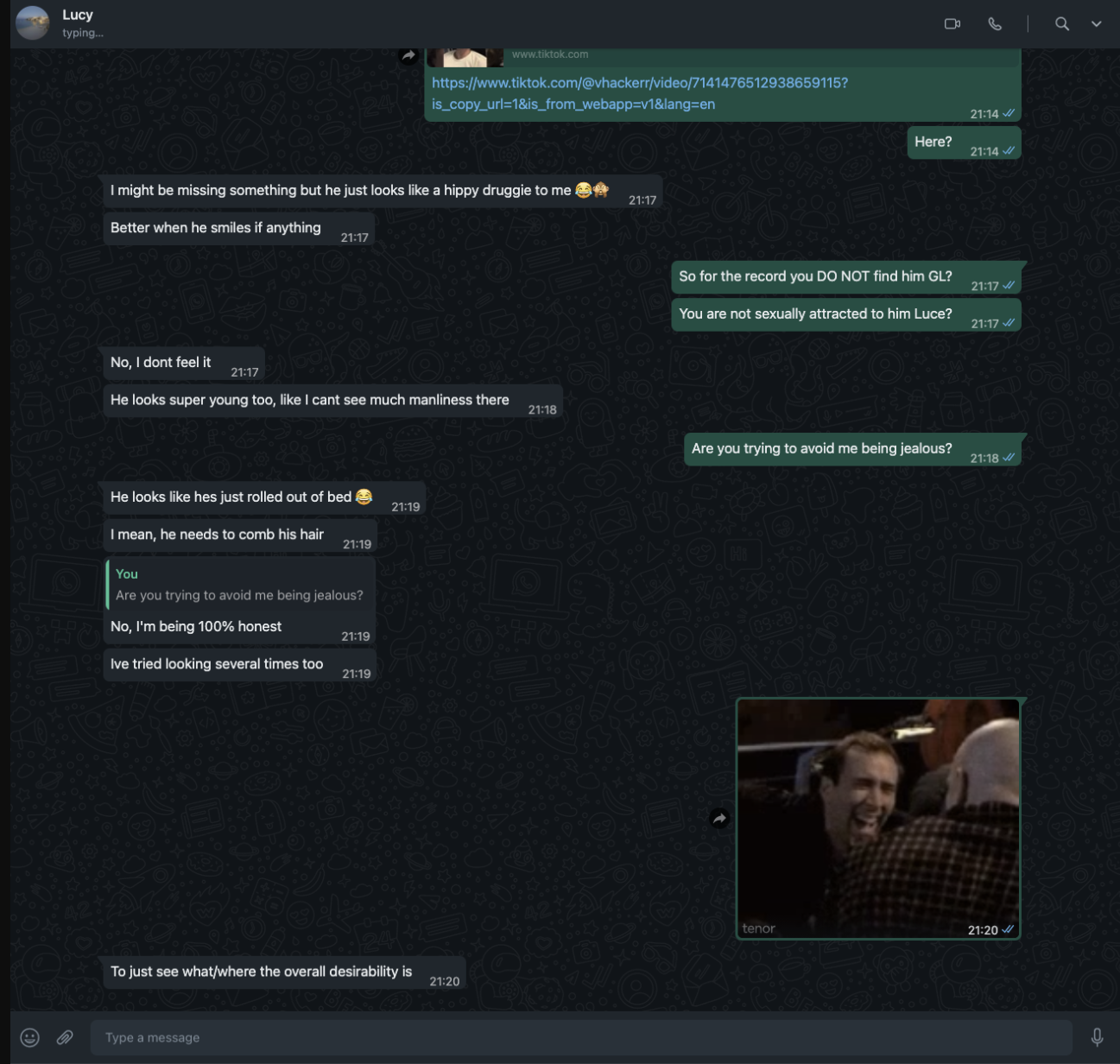The width and height of the screenshot is (1120, 1064).
Task: Click the 'overall desirability' message
Action: point(261,972)
